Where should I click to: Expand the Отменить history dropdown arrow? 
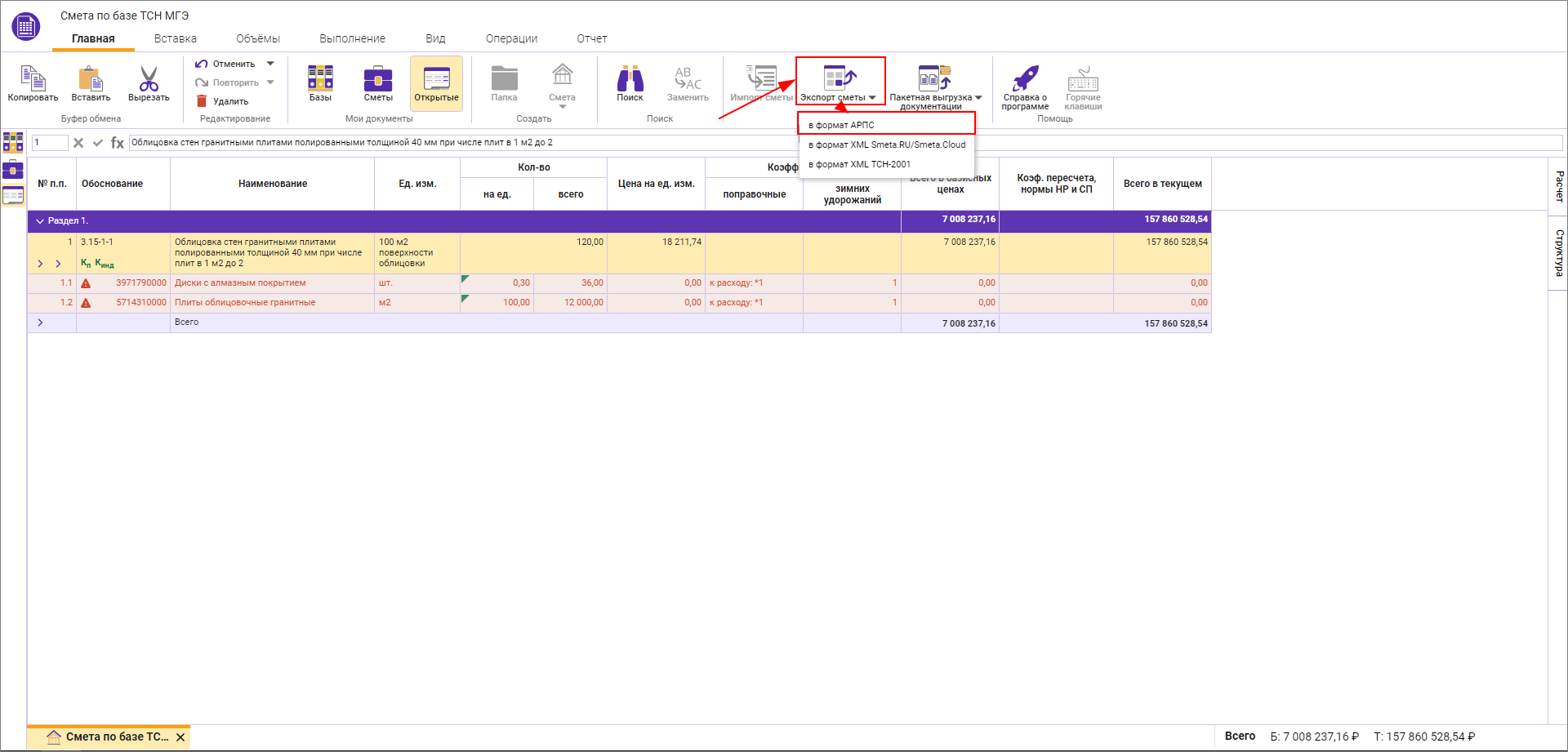[270, 64]
